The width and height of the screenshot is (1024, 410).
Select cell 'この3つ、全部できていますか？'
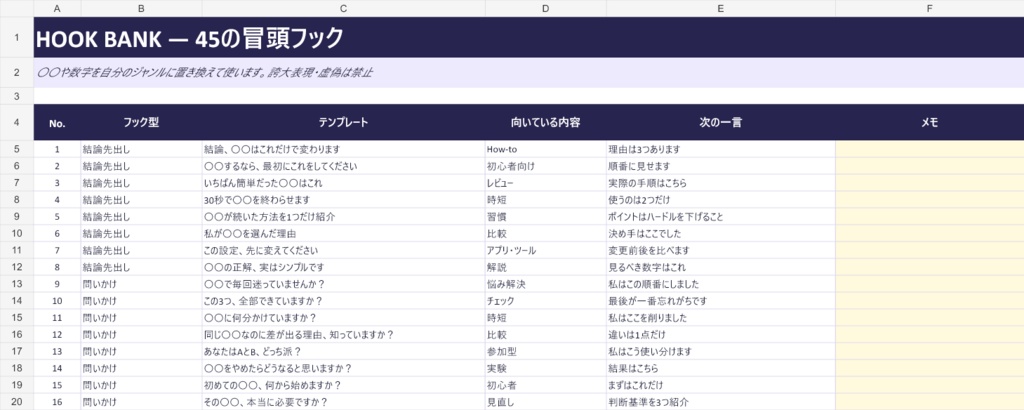coord(344,301)
